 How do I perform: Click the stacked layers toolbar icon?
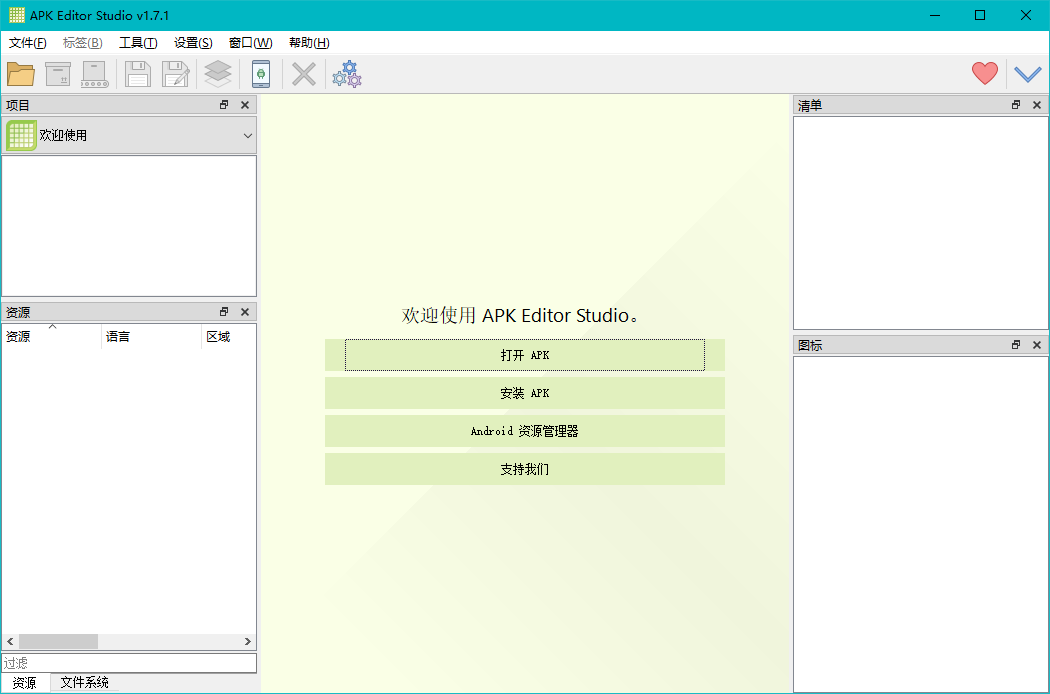(x=218, y=74)
